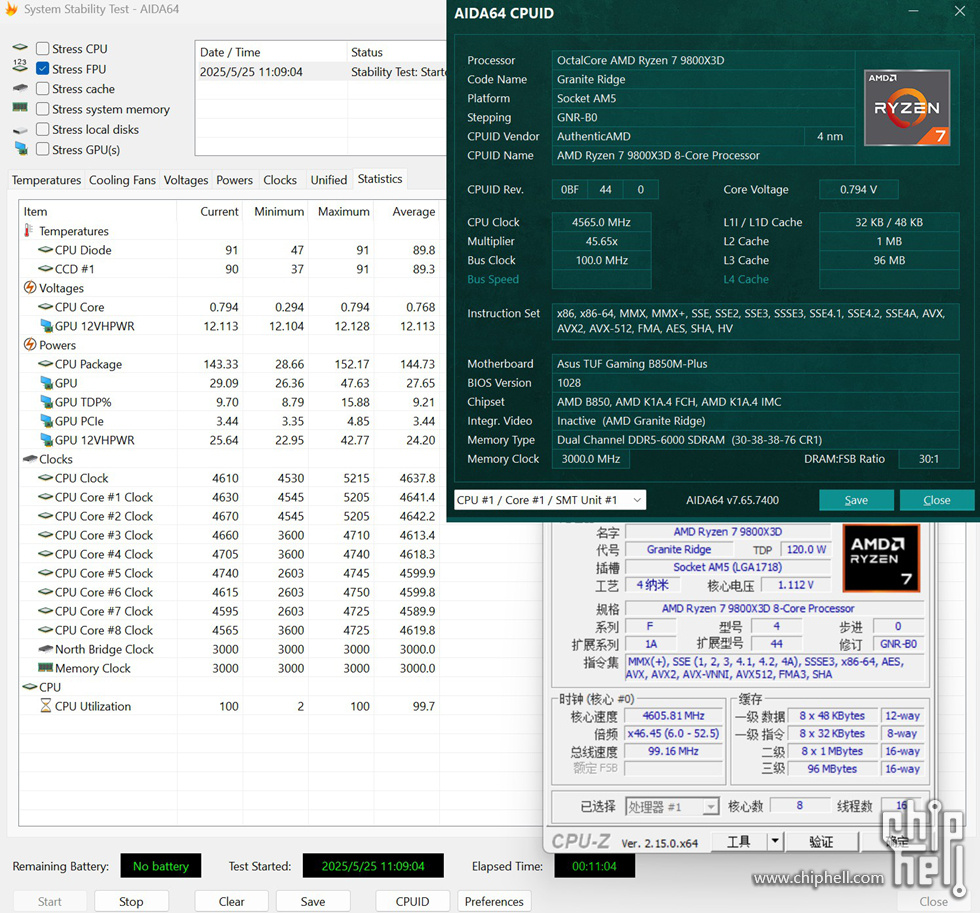Click the CPU-Z 工具 tools button
This screenshot has width=980, height=913.
pyautogui.click(x=739, y=841)
